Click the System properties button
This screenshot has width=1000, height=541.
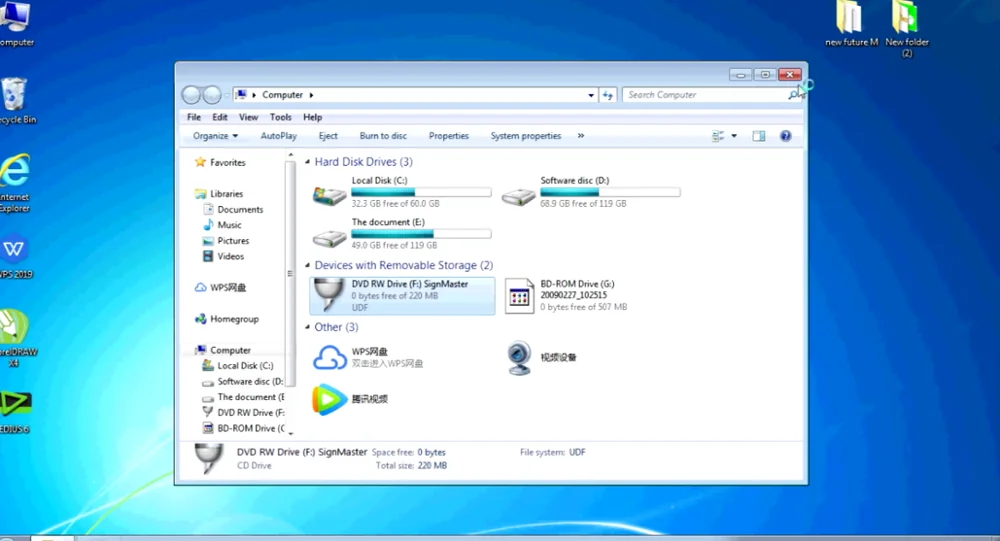(525, 136)
